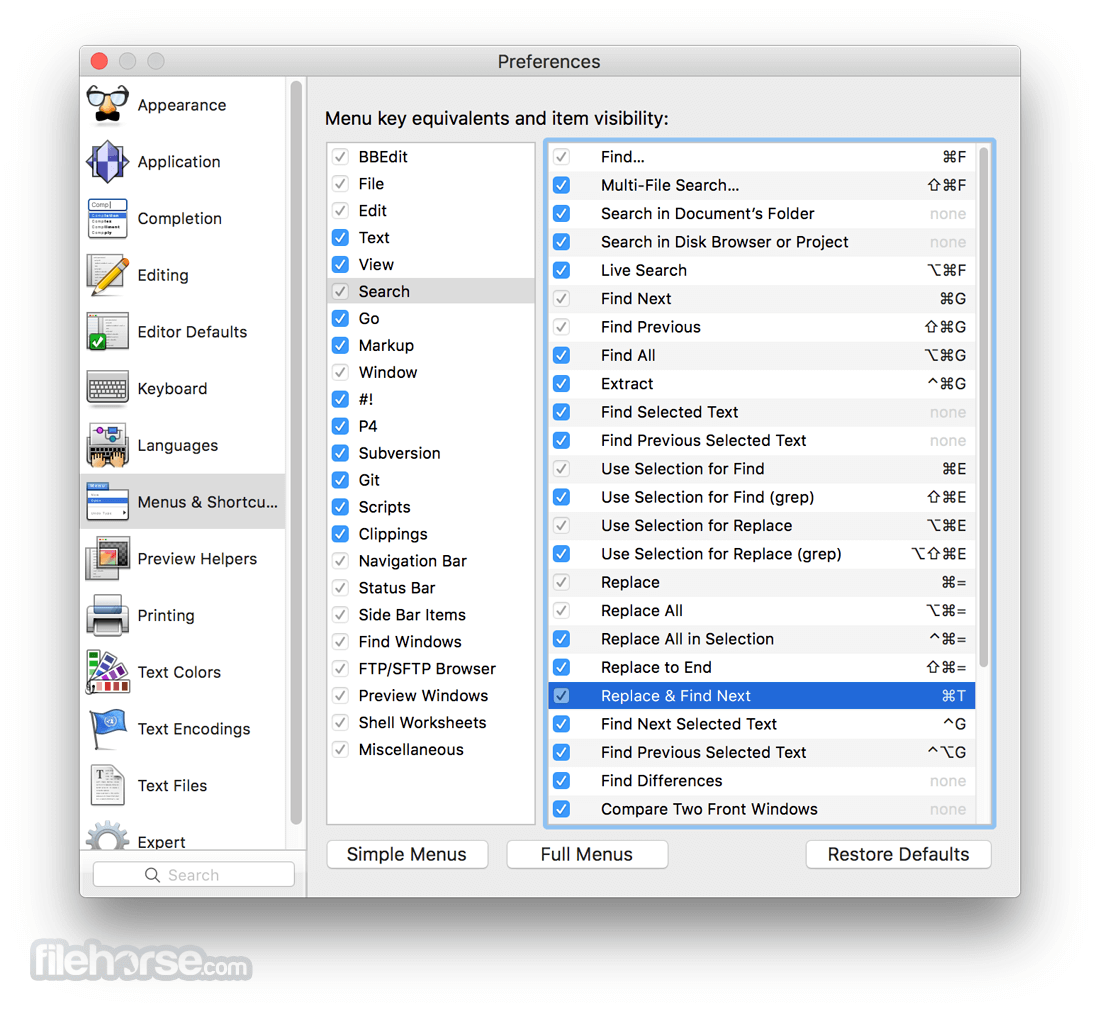Screen dimensions: 1100x1011
Task: Select the Application preferences icon
Action: click(107, 161)
